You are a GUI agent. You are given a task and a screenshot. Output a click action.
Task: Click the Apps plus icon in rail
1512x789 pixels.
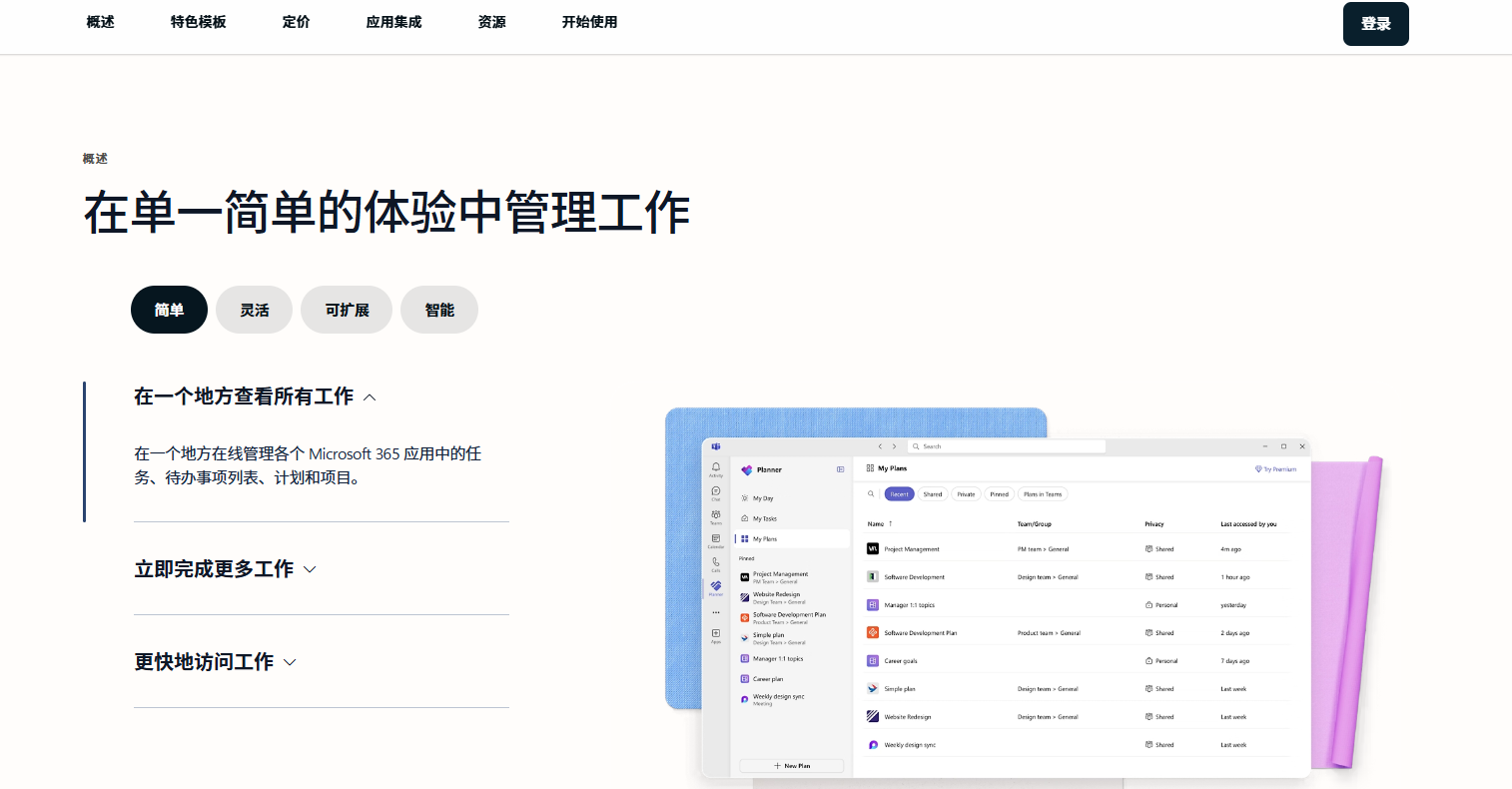pos(716,633)
